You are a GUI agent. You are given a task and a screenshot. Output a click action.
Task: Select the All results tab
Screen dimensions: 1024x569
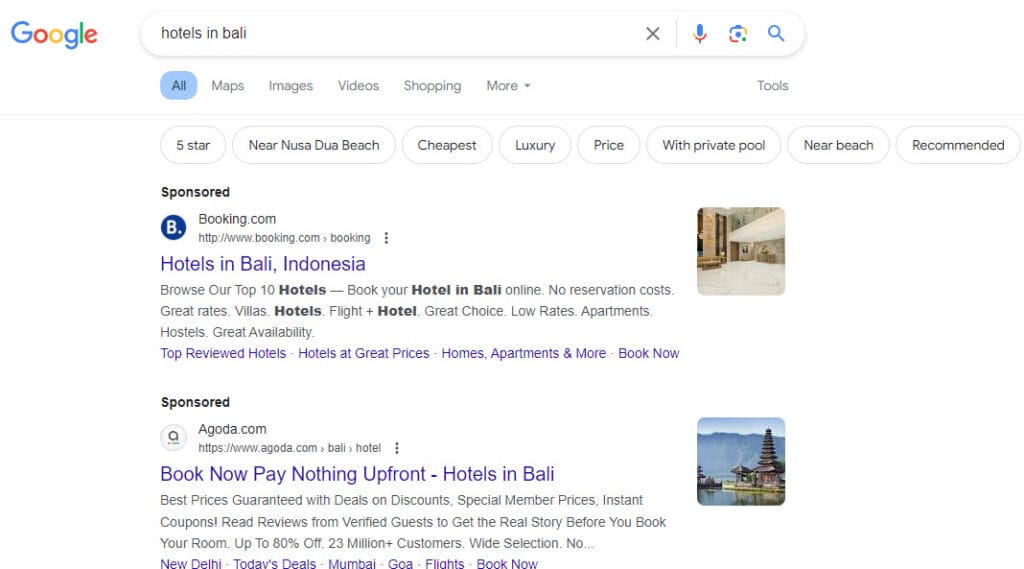(x=178, y=86)
